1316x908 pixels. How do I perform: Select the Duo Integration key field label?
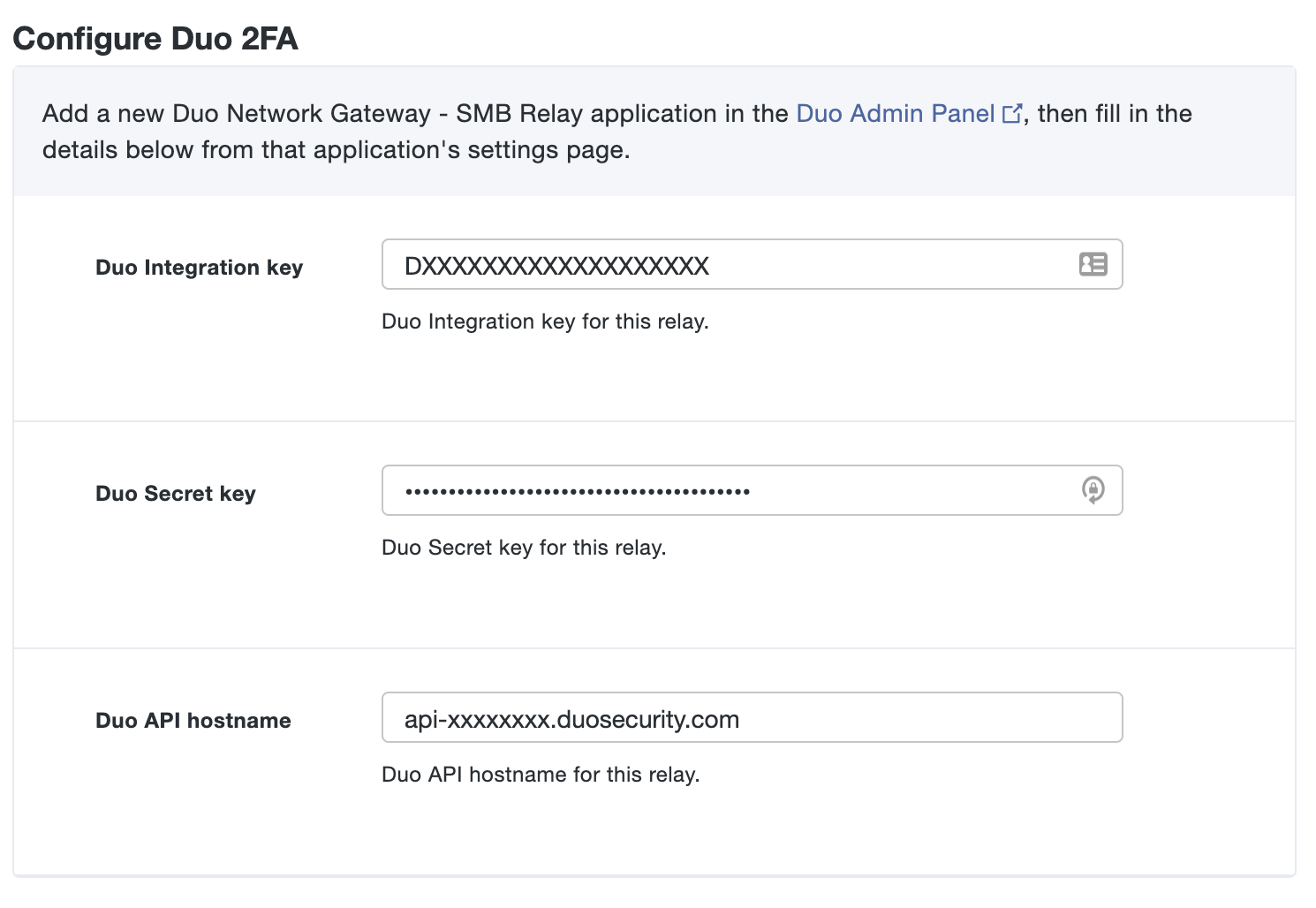tap(199, 267)
